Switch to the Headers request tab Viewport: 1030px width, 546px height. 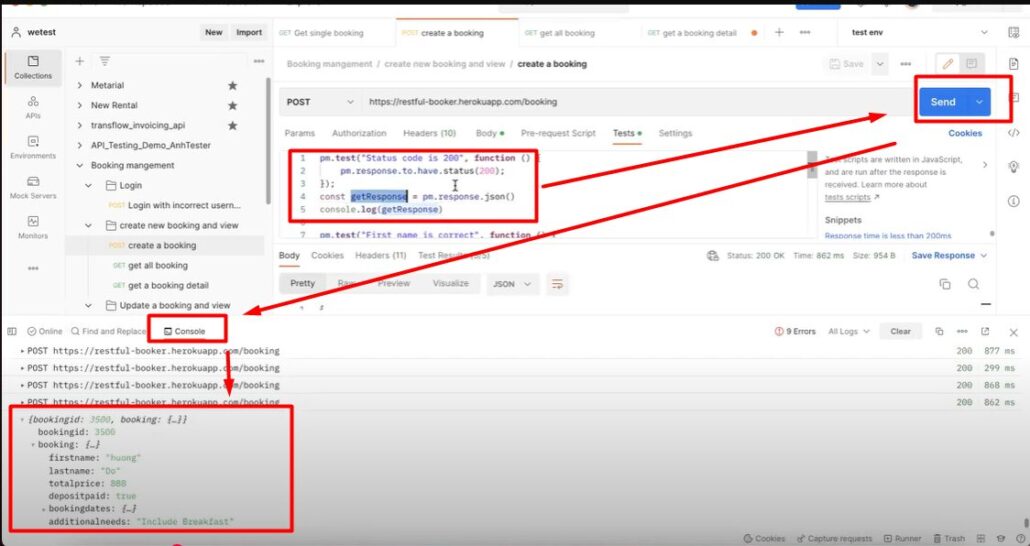click(429, 133)
